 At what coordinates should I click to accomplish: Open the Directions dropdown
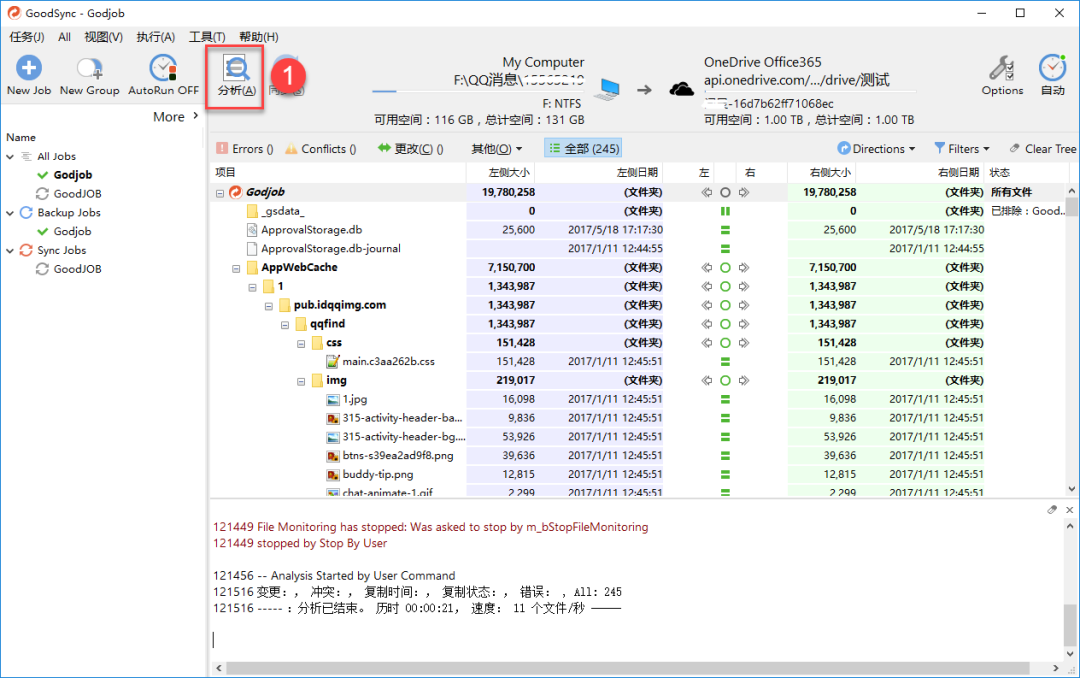coord(876,149)
